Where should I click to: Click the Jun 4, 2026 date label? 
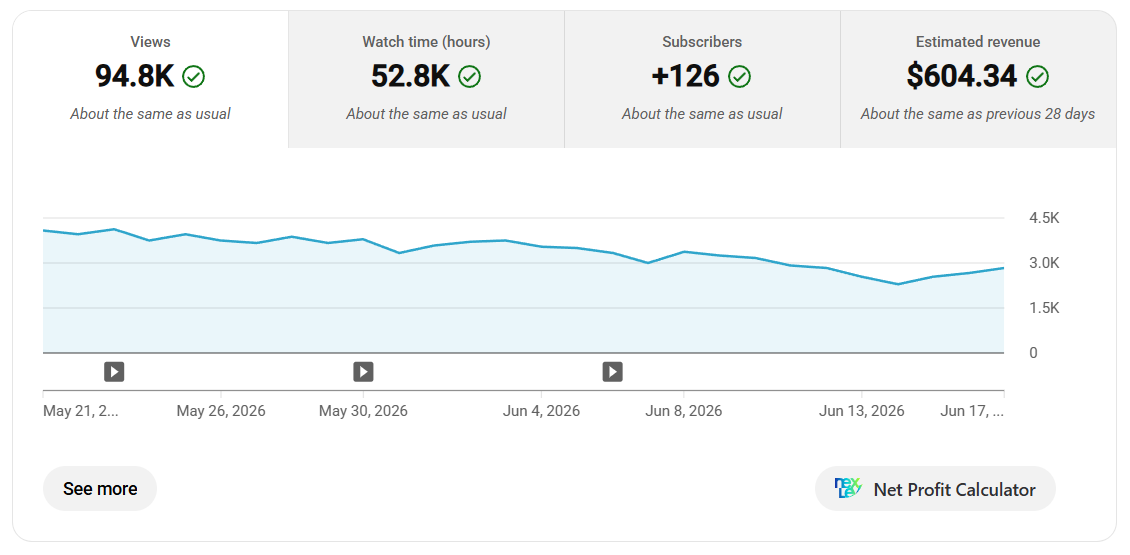pyautogui.click(x=541, y=412)
